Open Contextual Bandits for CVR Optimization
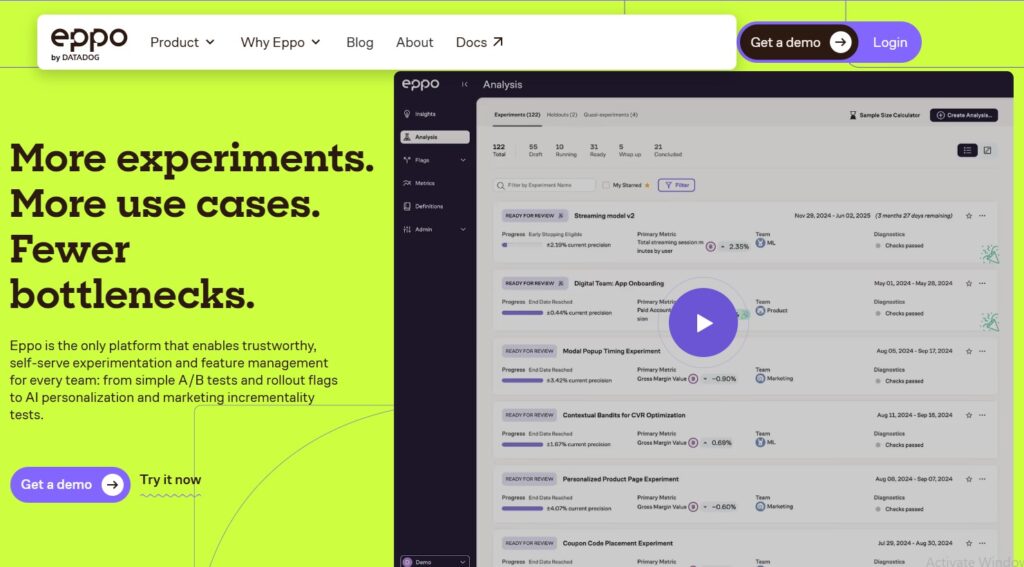1024x567 pixels. point(624,415)
